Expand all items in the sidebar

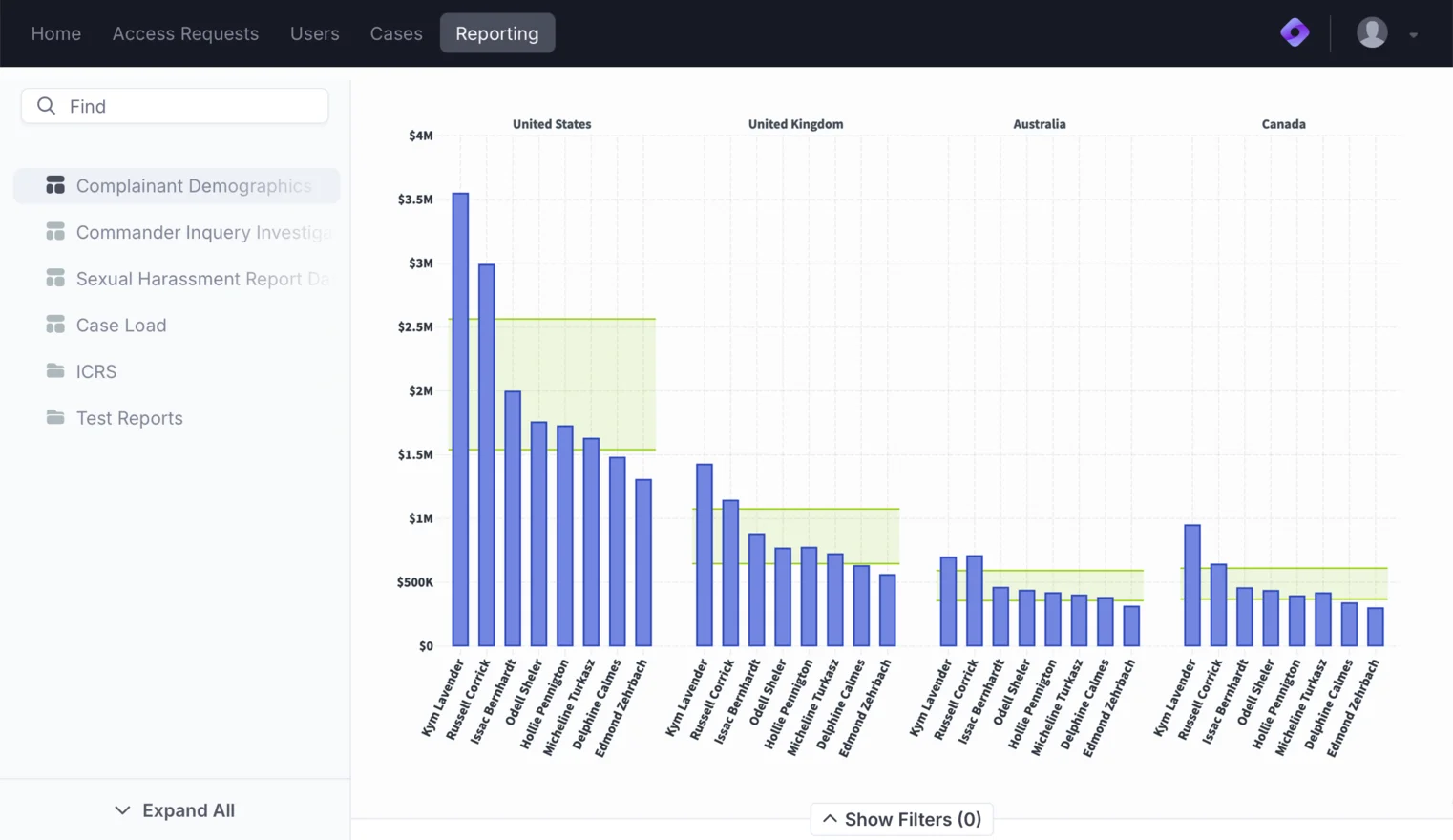click(x=175, y=810)
